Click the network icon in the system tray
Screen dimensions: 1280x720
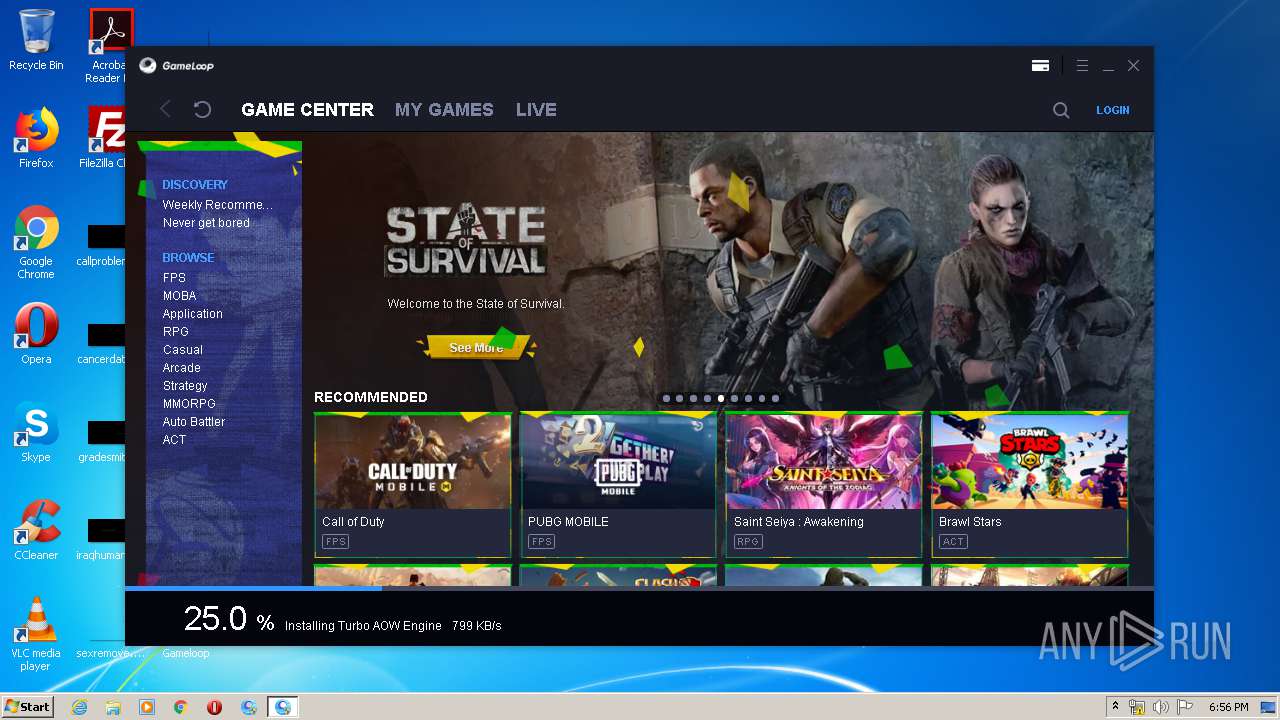[1137, 707]
